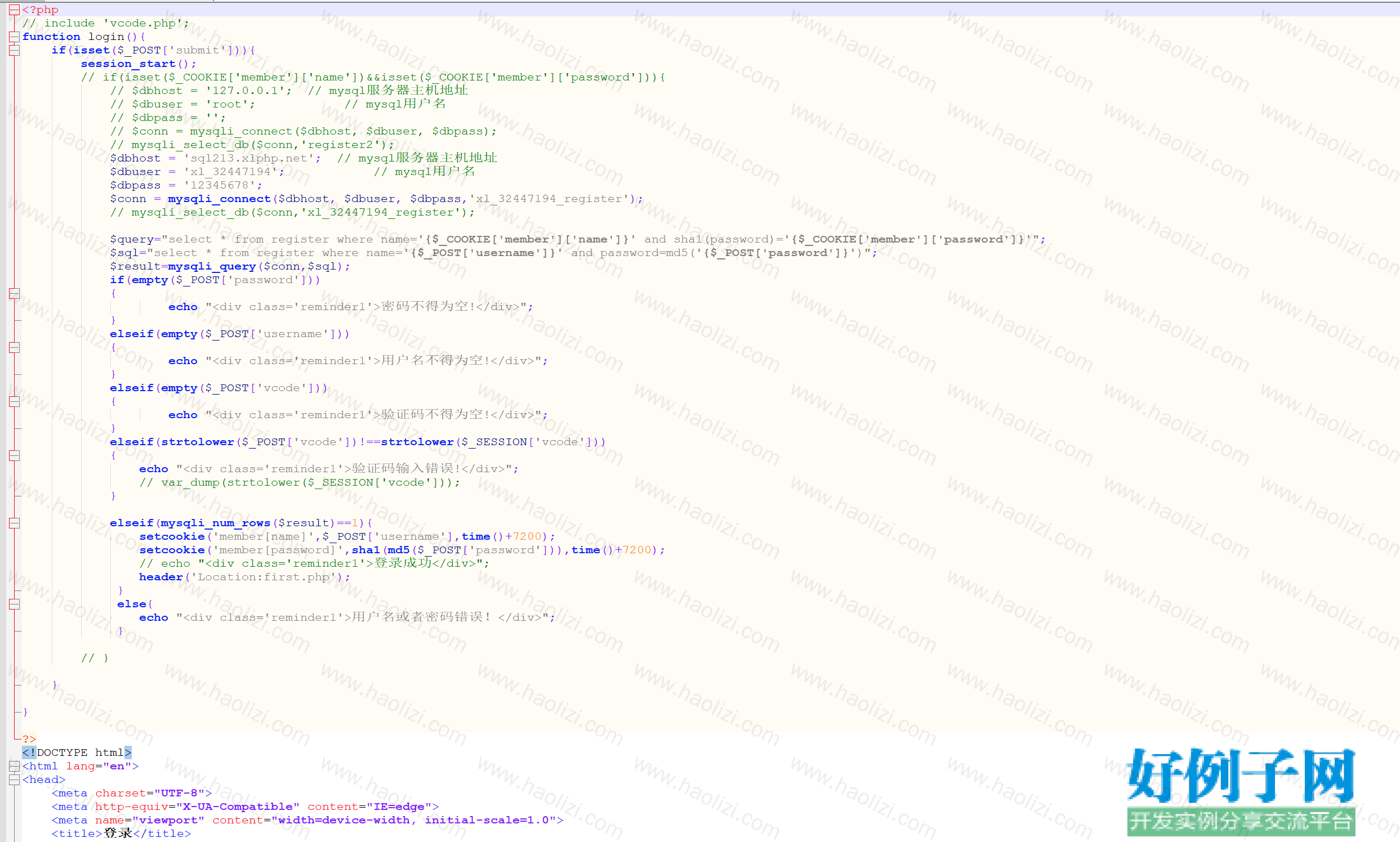
Task: Click the echo 验证码输入错误 line
Action: pos(329,469)
